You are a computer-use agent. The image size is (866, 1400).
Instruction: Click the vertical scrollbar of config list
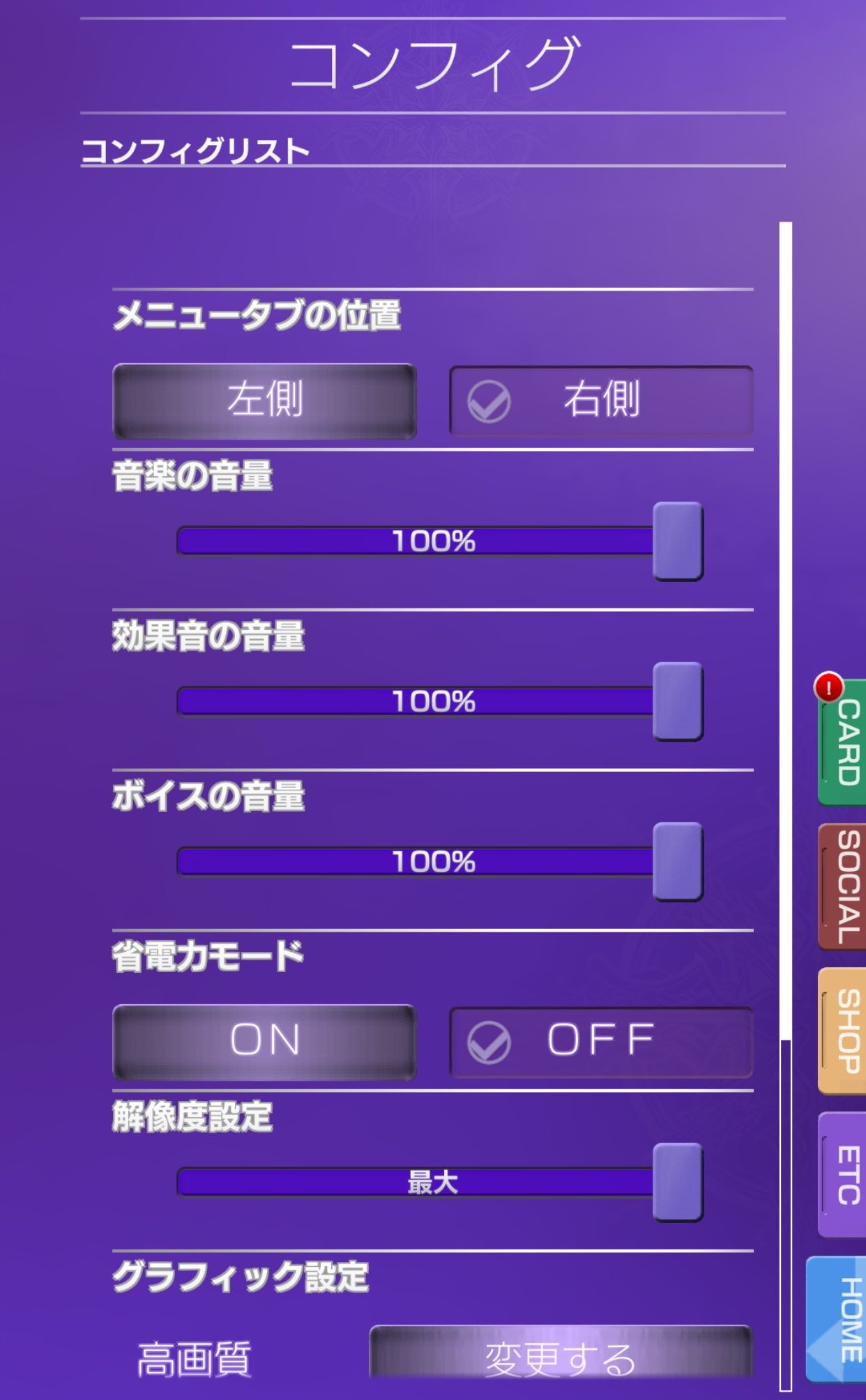click(786, 627)
